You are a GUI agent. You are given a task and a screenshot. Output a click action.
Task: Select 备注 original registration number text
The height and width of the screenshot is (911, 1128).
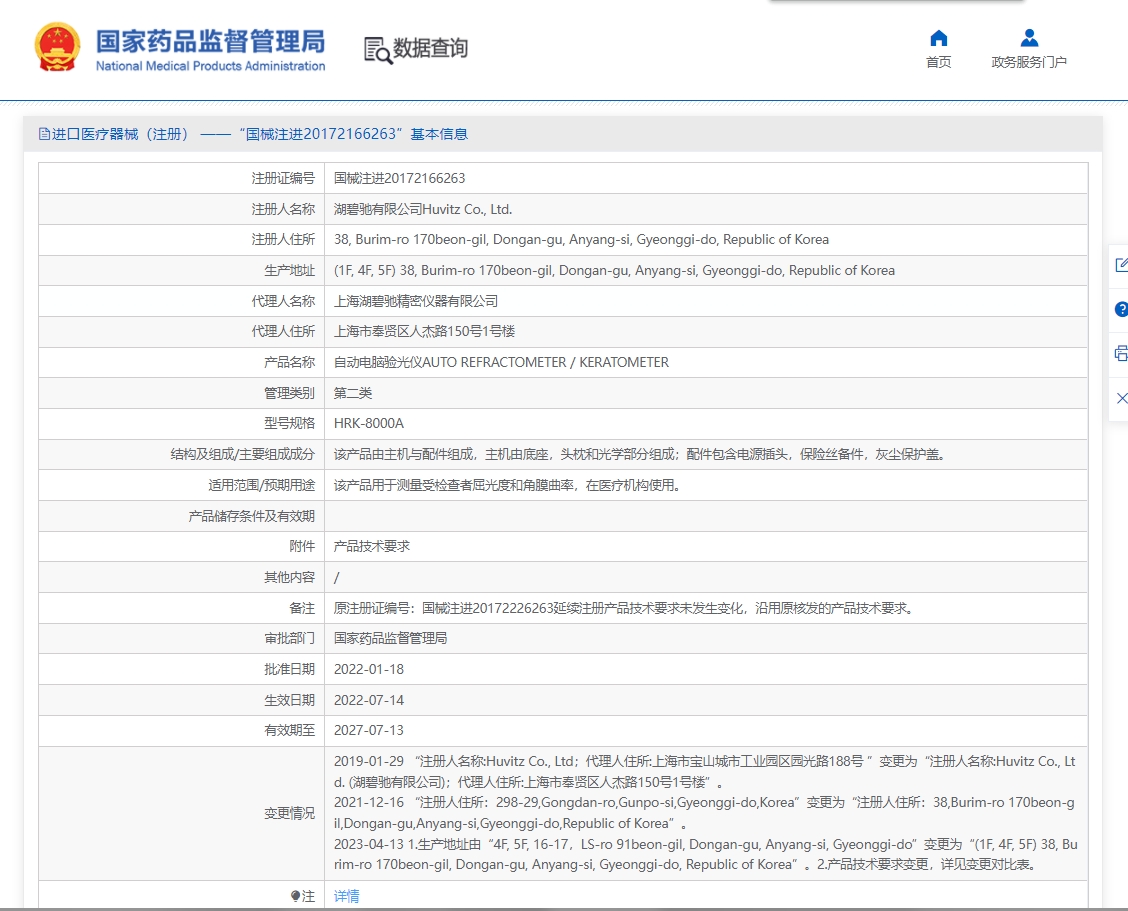(x=624, y=609)
